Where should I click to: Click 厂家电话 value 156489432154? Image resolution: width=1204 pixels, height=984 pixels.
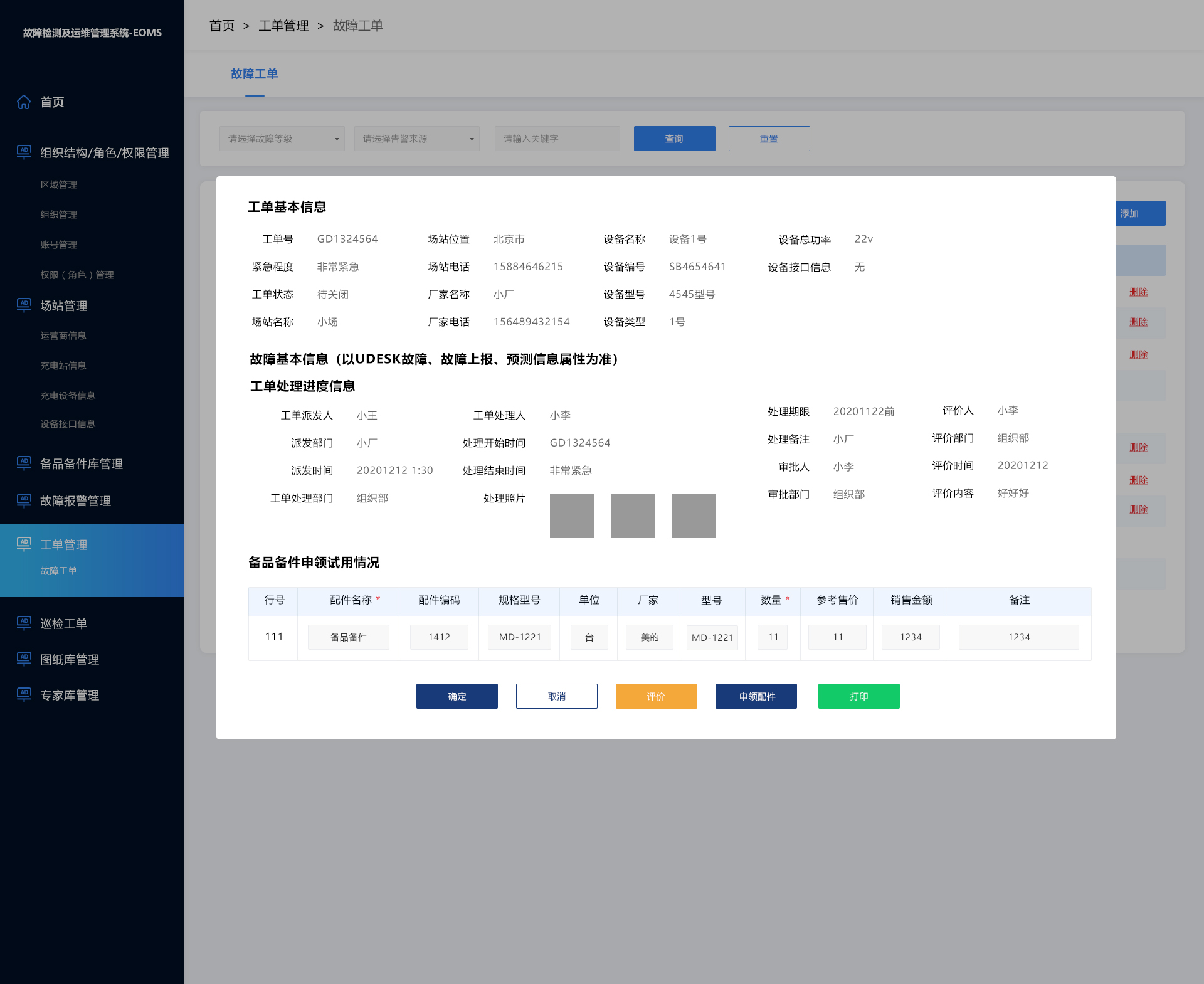(532, 322)
